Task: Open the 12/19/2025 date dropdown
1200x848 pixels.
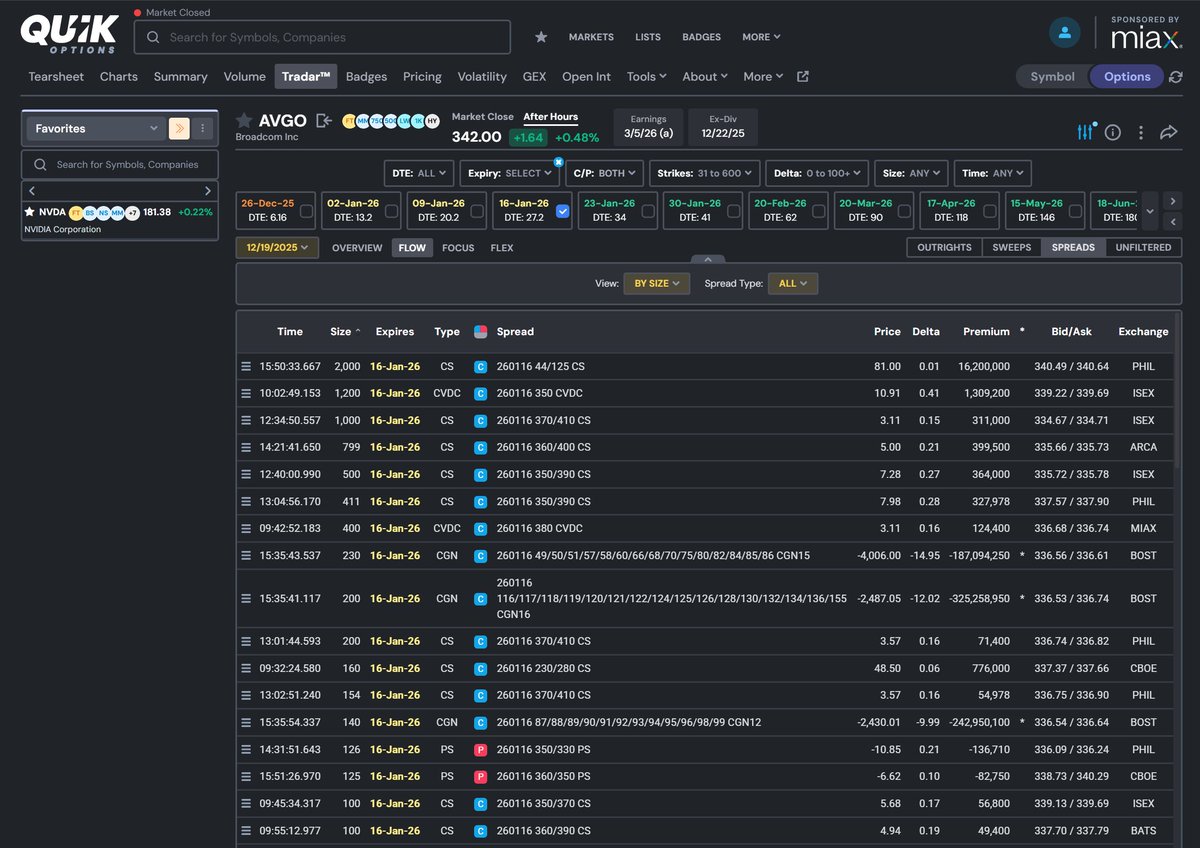Action: pyautogui.click(x=277, y=247)
